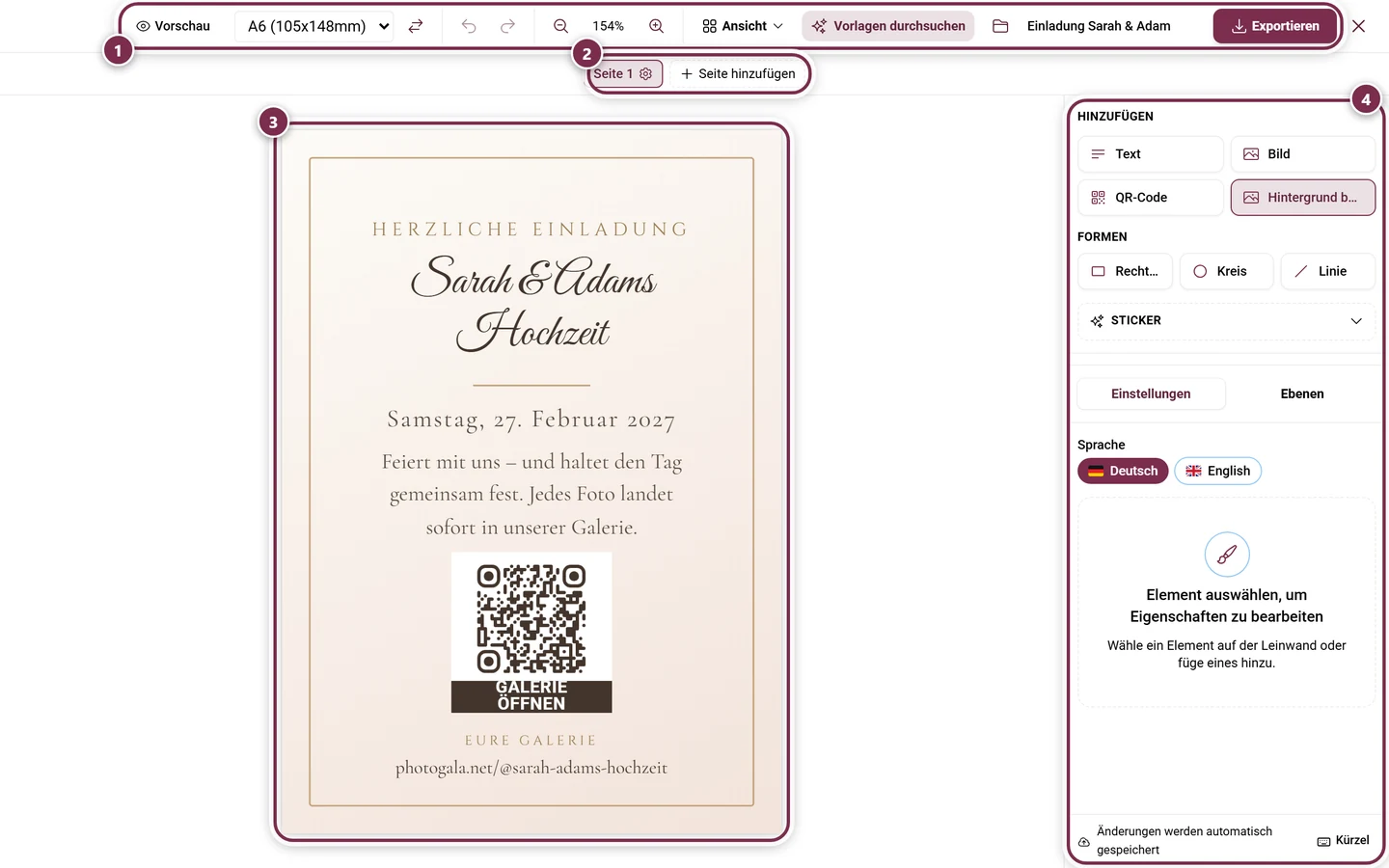Open the Kürzel keyboard shortcuts
Screen dimensions: 1389x868
(1343, 841)
